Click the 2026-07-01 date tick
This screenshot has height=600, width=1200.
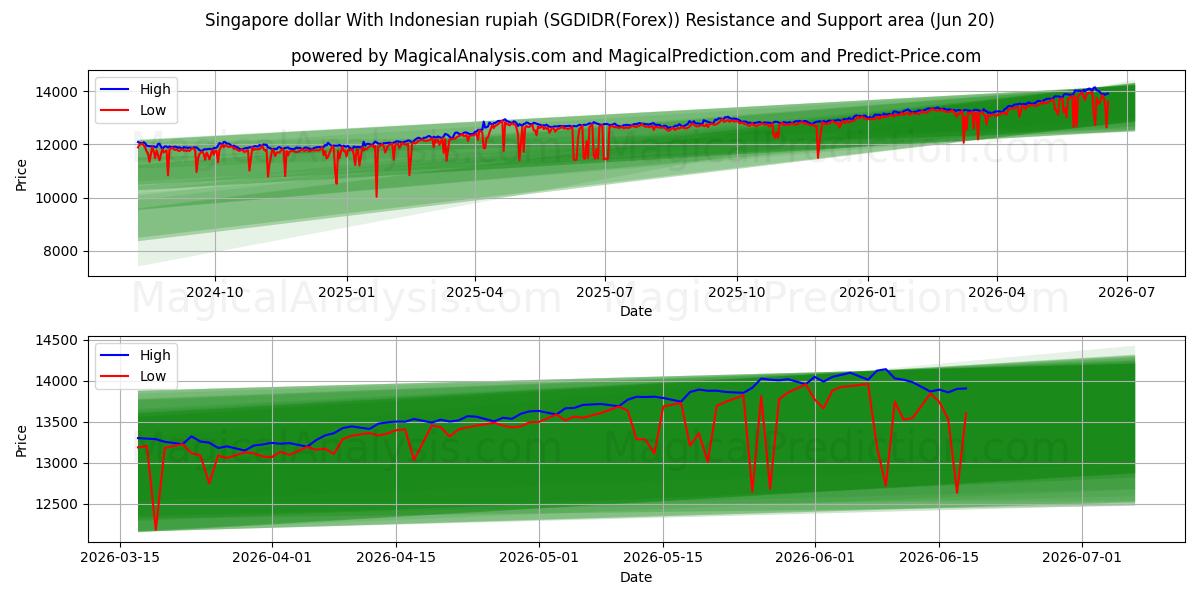click(x=1081, y=557)
